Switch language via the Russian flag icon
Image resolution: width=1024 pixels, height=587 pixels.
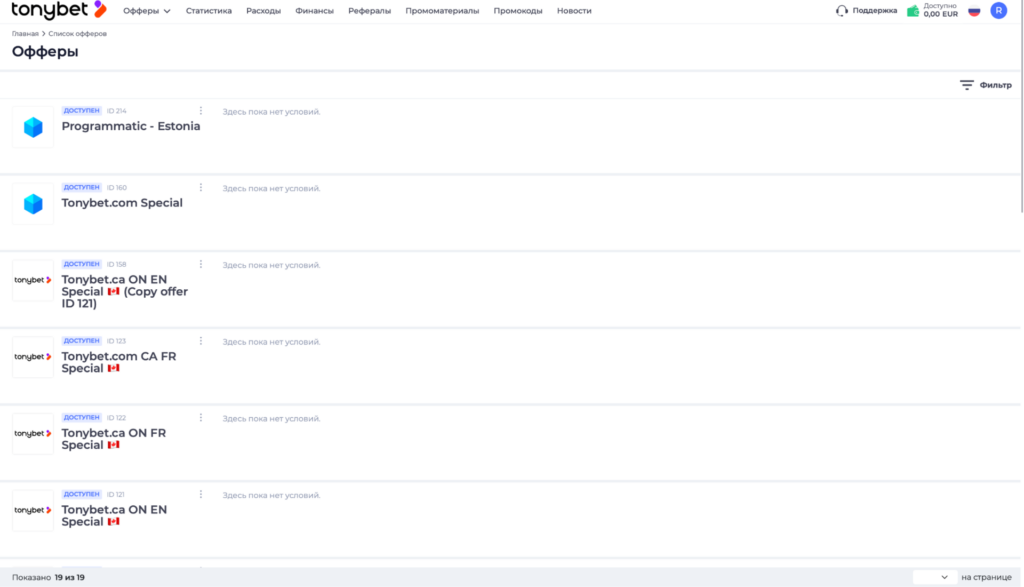click(x=974, y=10)
